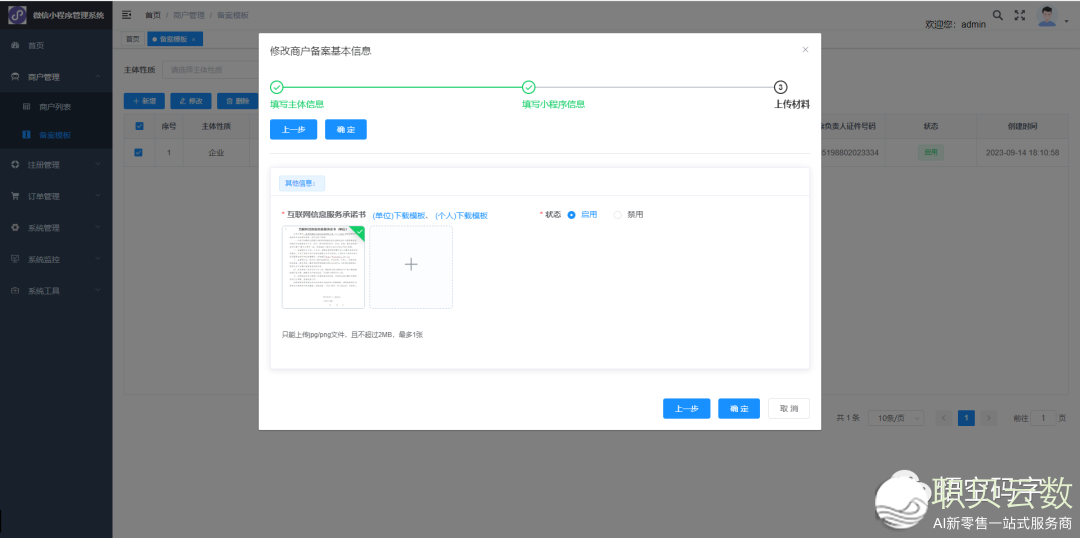Image resolution: width=1080 pixels, height=538 pixels.
Task: Toggle the checkbox for row 1 企业
Action: click(x=138, y=152)
